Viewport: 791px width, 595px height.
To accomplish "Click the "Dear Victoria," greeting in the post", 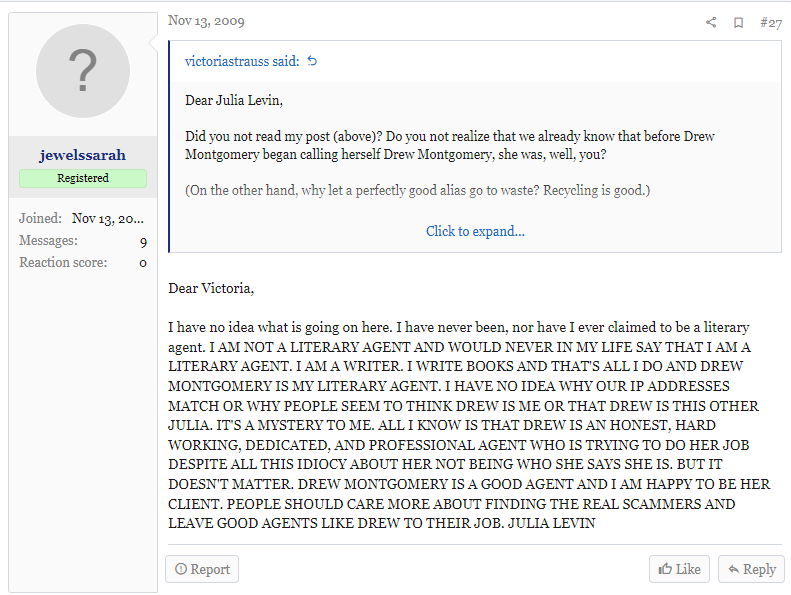I will [x=212, y=289].
